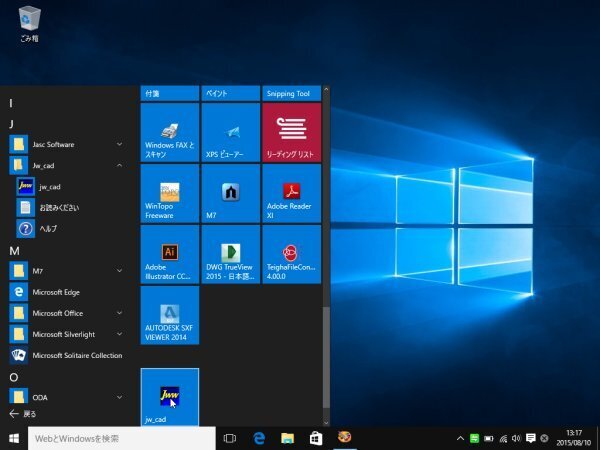The image size is (600, 450).
Task: Launch the M7 tile
Action: pyautogui.click(x=231, y=194)
